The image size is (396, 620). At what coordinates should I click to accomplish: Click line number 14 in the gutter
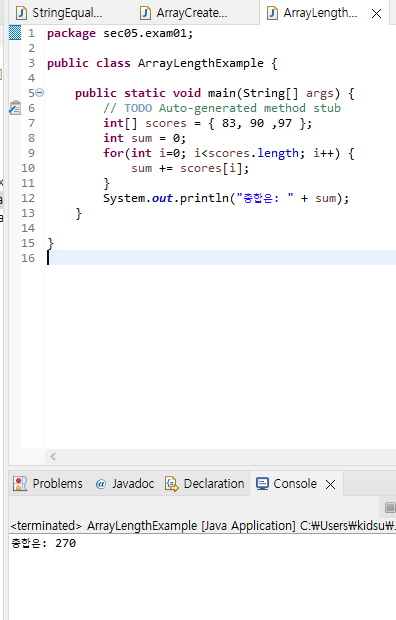[28, 228]
